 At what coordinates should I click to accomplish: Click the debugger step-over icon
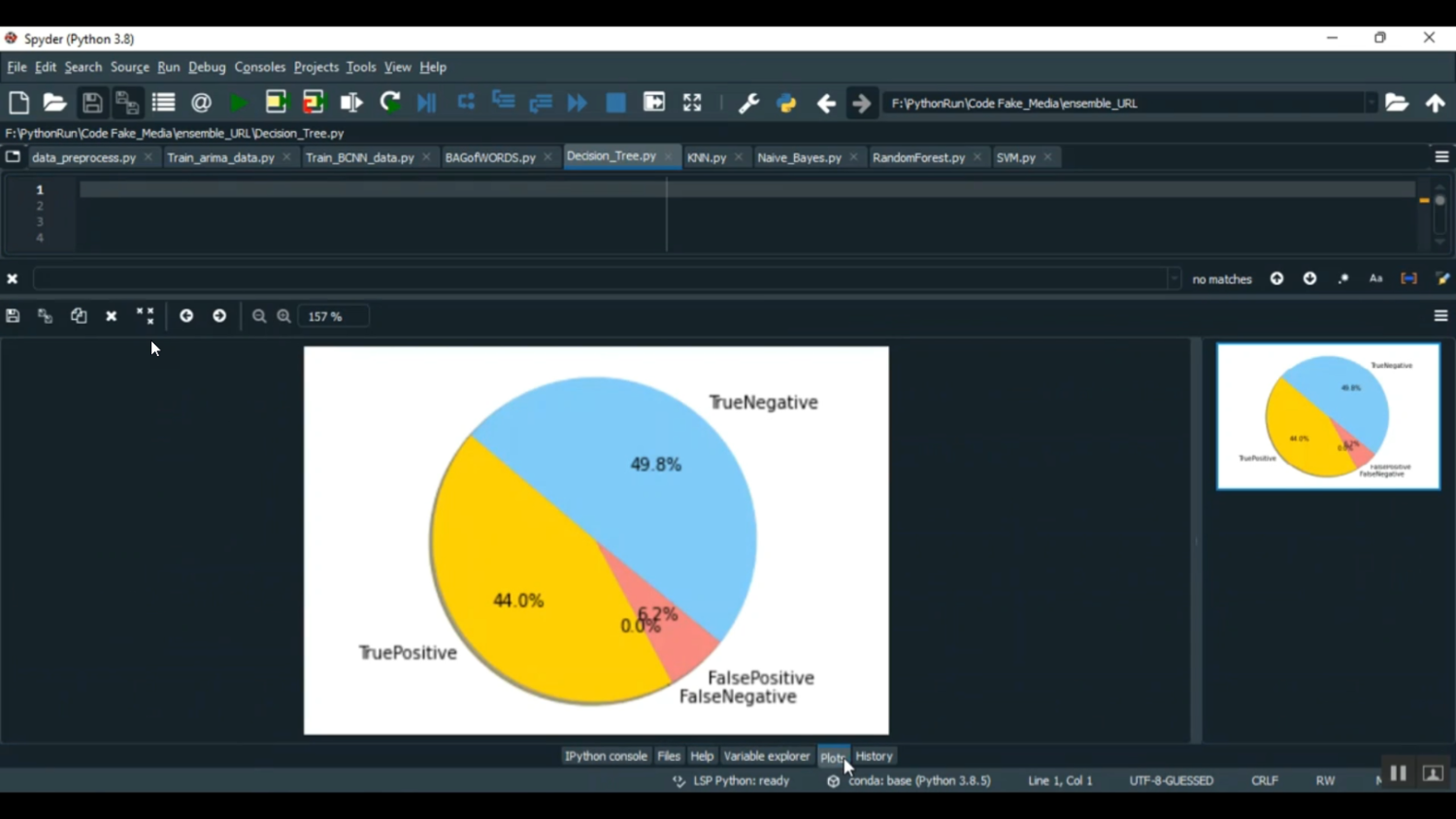click(x=466, y=102)
